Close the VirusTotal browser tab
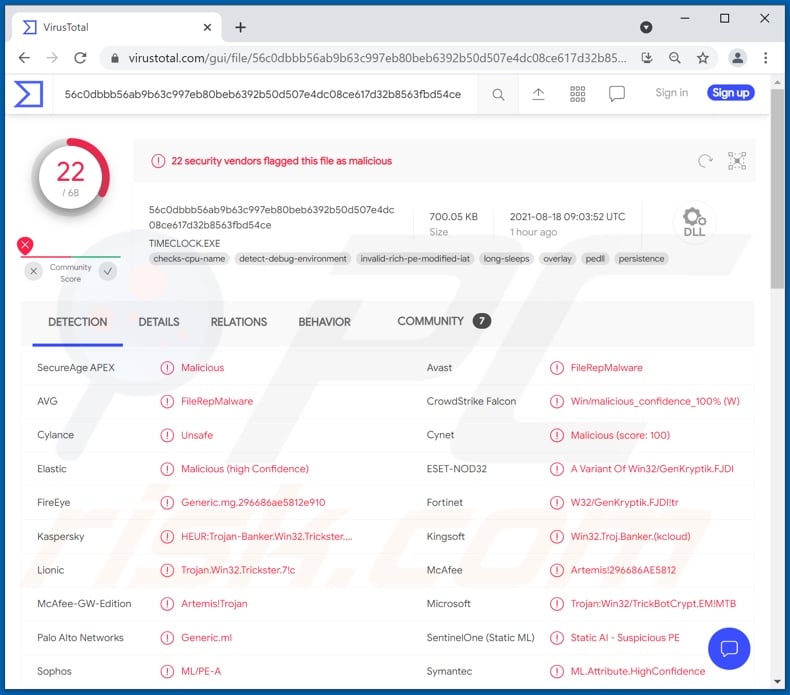The width and height of the screenshot is (790, 695). 207,27
